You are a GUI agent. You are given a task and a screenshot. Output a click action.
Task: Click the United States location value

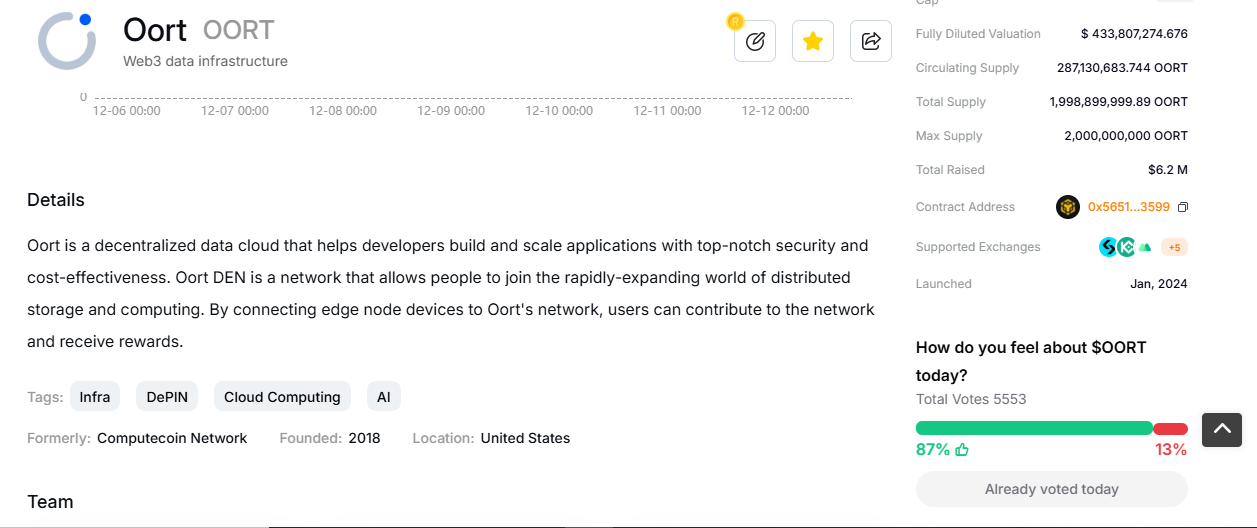[525, 438]
